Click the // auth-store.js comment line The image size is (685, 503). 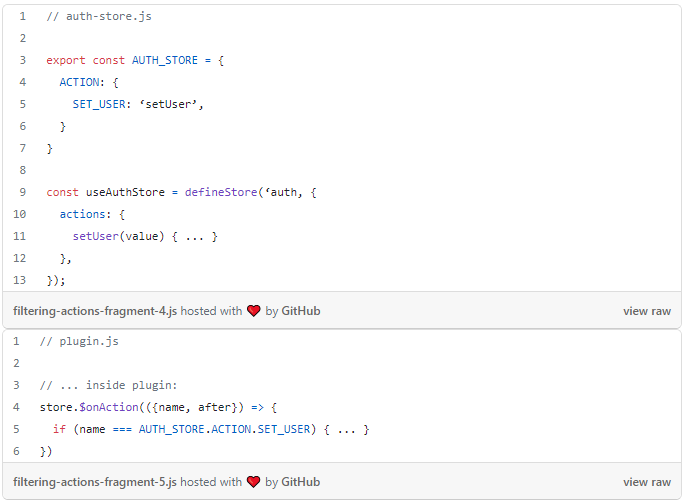pyautogui.click(x=99, y=17)
